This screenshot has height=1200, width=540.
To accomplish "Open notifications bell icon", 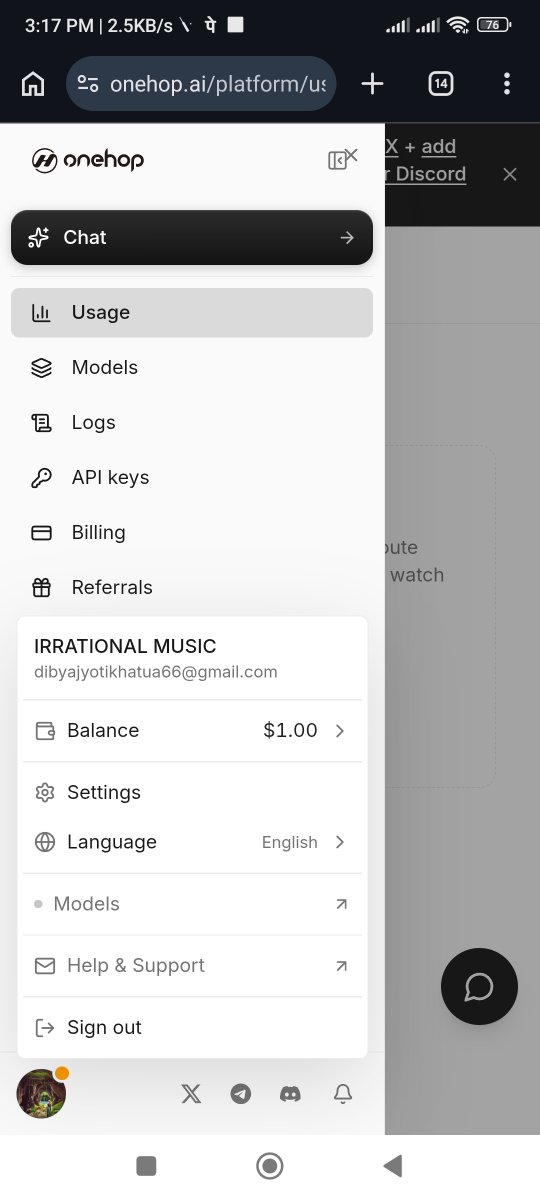I will 343,1094.
